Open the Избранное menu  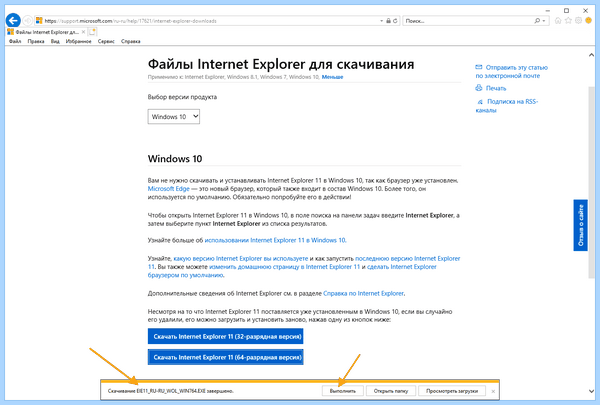click(x=78, y=41)
